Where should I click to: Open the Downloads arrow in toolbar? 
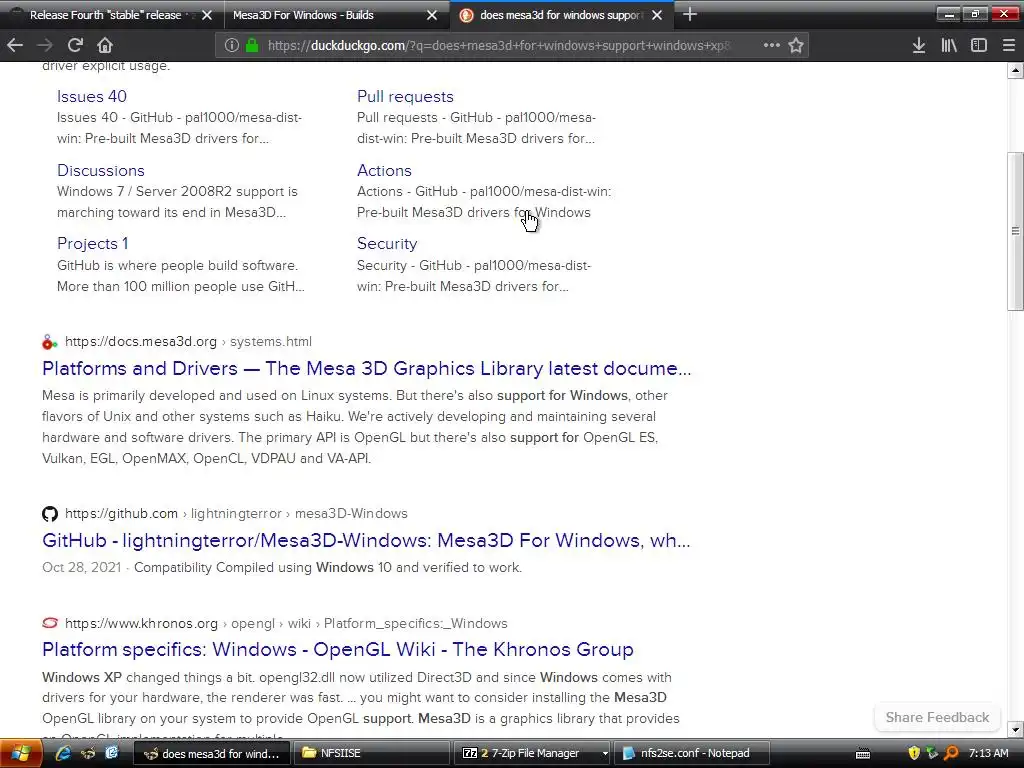918,45
